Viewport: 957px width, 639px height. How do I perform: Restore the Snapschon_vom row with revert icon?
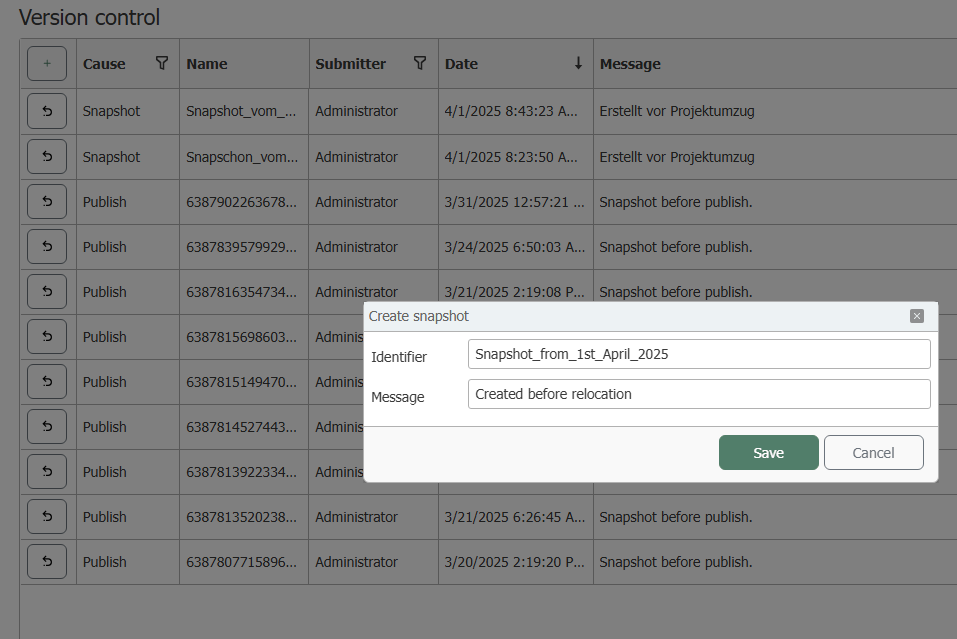[47, 157]
